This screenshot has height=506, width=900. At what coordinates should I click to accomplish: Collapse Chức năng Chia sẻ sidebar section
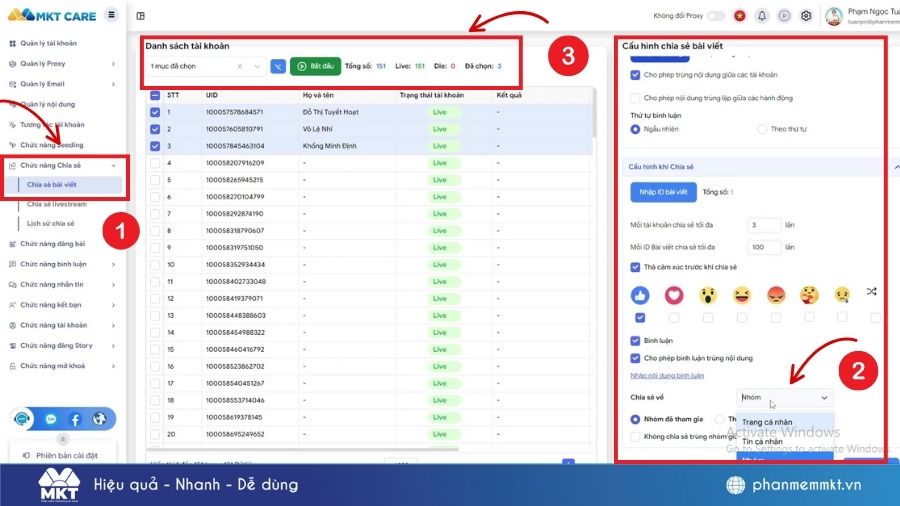tap(113, 166)
